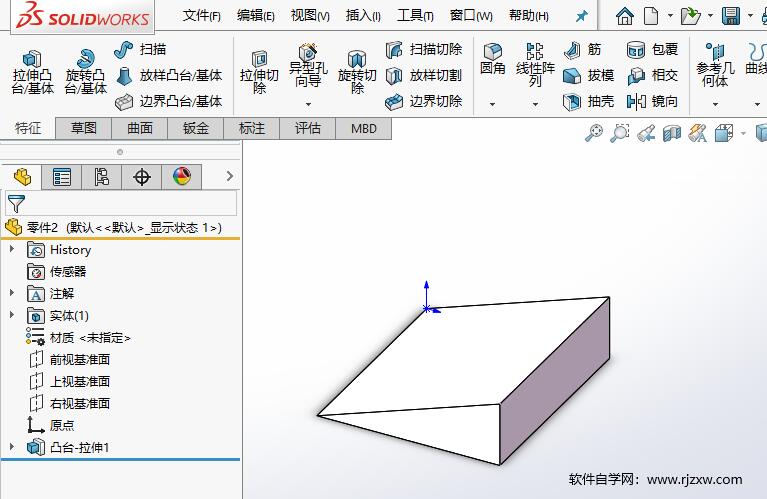The height and width of the screenshot is (499, 767).
Task: Click the feature tree filter field
Action: [121, 203]
